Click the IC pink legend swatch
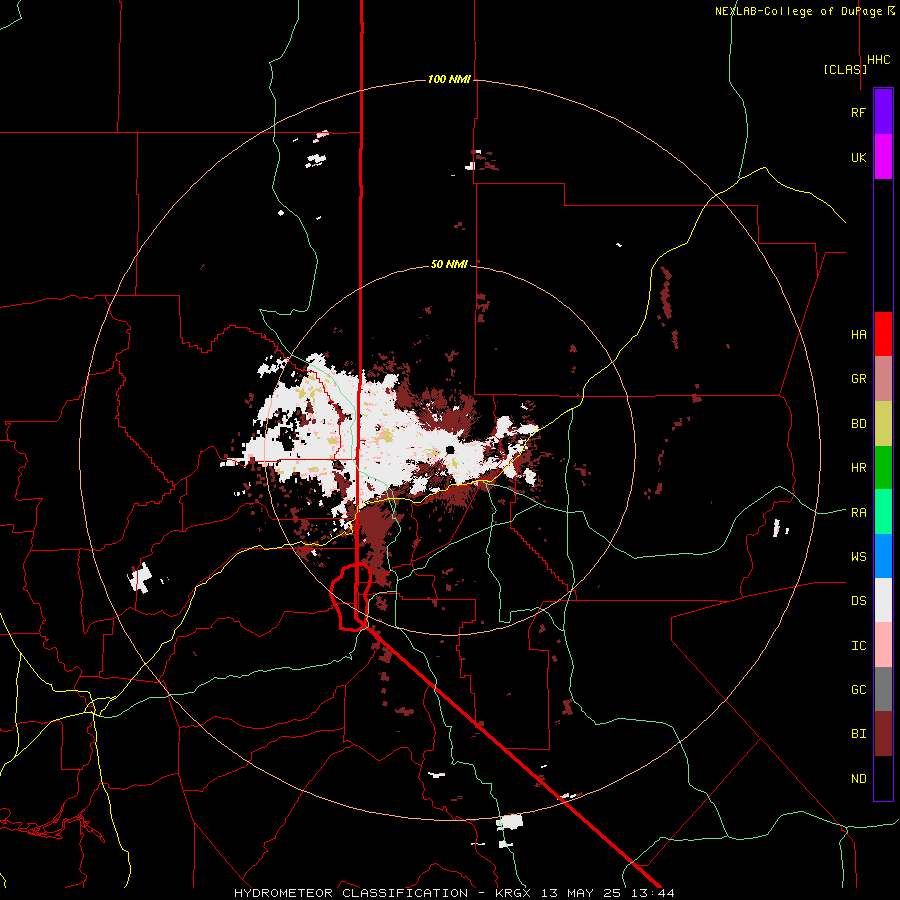The width and height of the screenshot is (900, 900). click(x=883, y=645)
